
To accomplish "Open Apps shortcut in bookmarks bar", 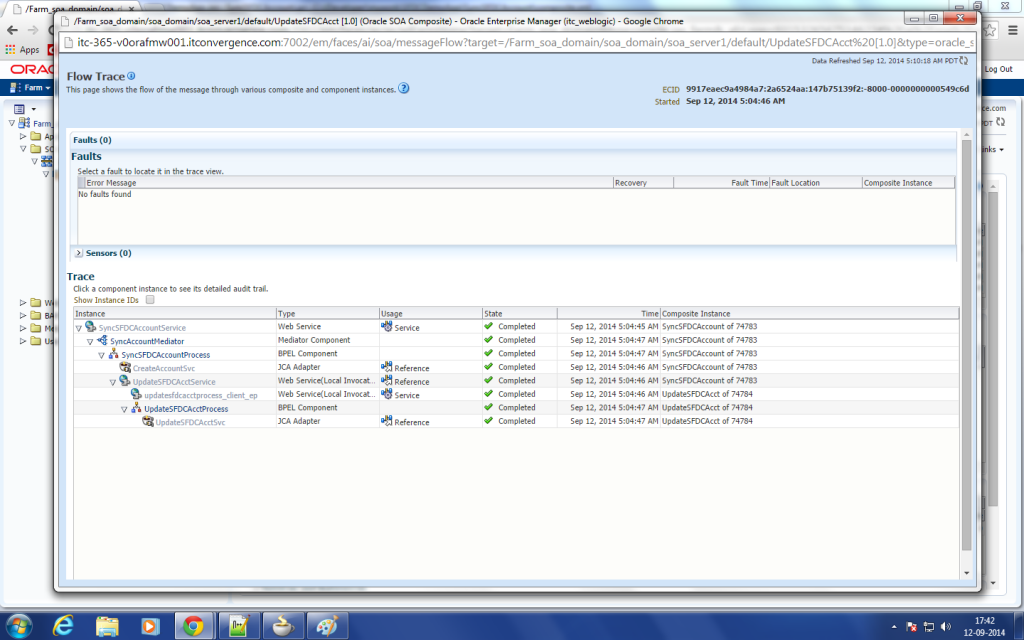I will click(x=22, y=50).
